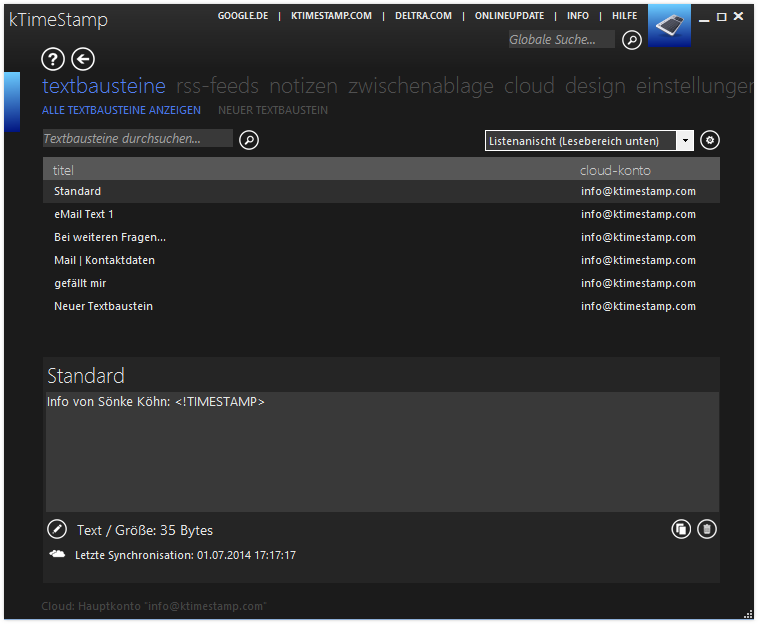Open the help question mark icon
759x624 pixels.
(53, 59)
